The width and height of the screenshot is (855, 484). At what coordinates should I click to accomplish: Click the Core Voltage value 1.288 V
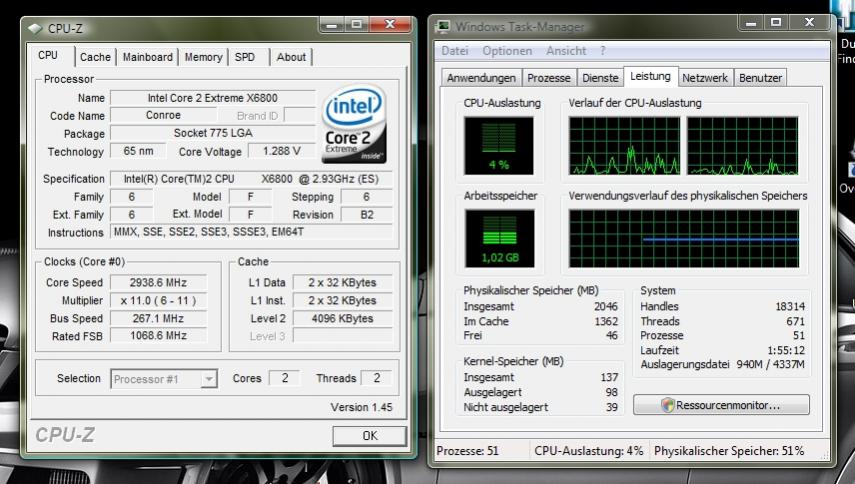coord(281,151)
